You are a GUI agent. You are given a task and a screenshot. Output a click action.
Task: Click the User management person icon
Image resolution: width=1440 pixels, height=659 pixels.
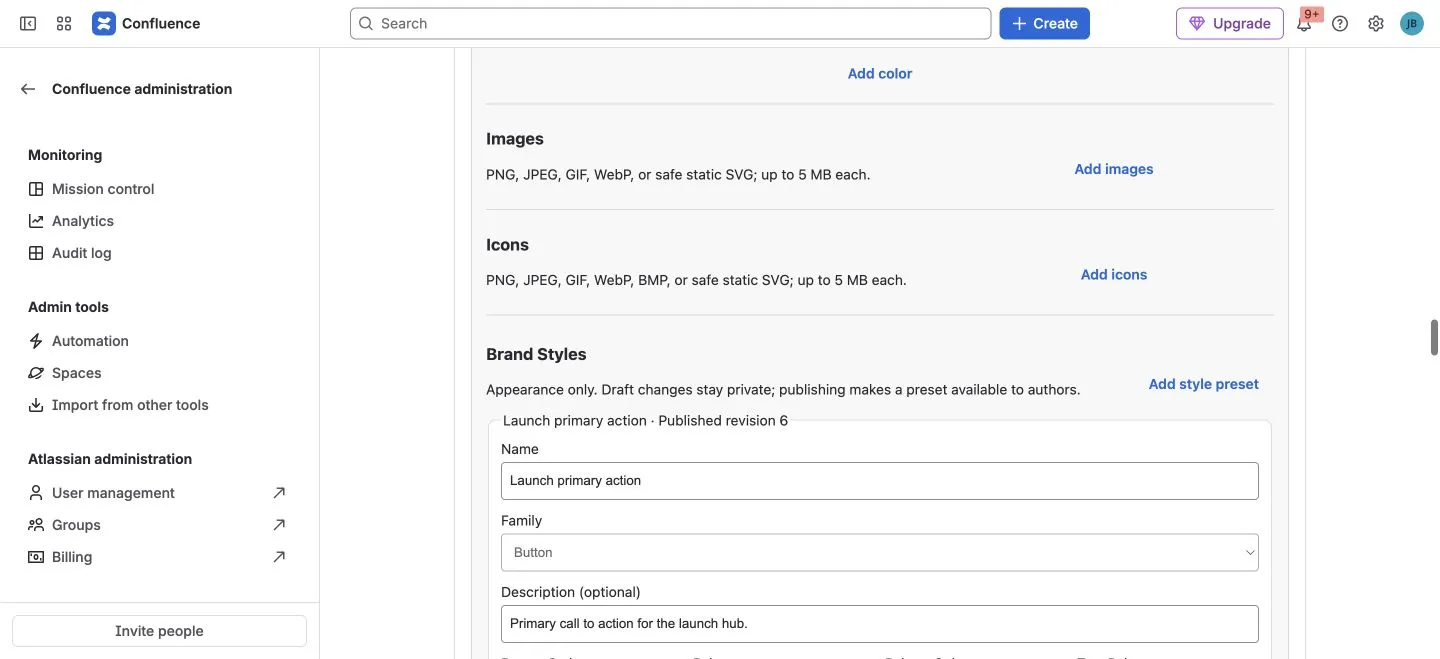point(36,493)
